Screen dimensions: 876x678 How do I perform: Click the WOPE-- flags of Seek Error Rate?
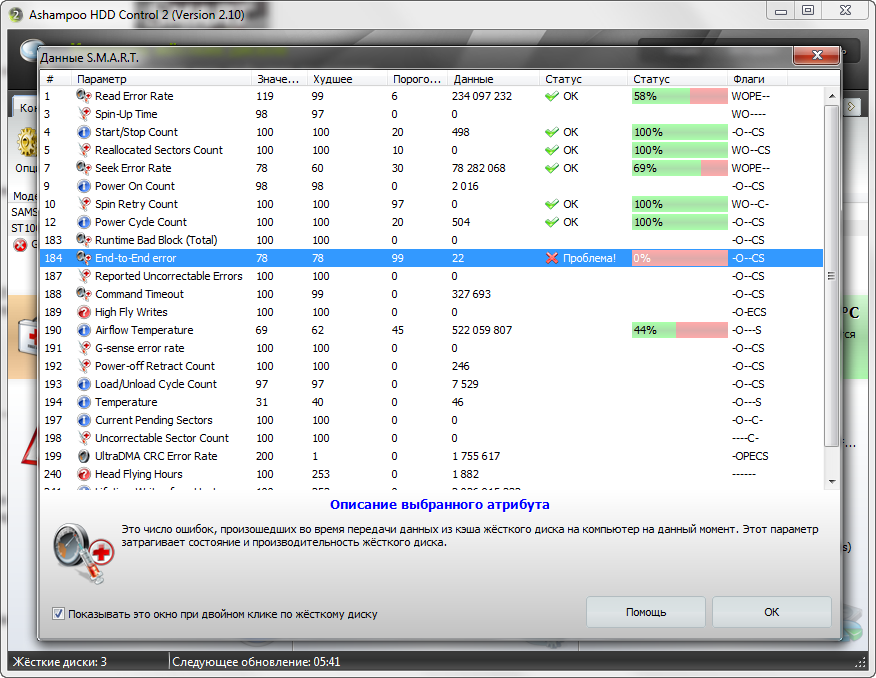pos(750,168)
